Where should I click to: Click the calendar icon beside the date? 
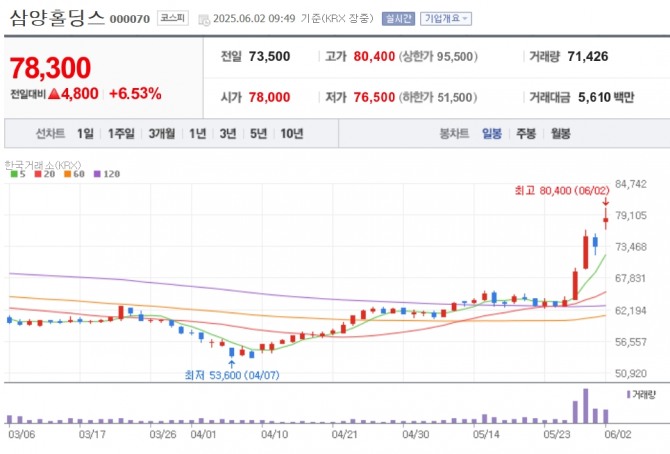[204, 19]
